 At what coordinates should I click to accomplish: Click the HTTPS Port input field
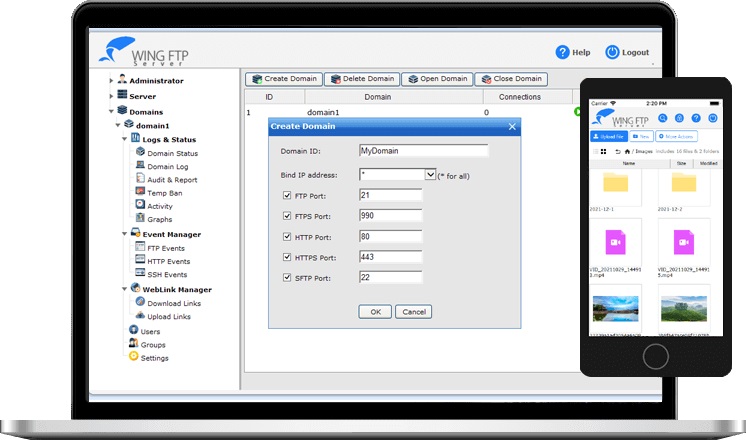coord(391,257)
